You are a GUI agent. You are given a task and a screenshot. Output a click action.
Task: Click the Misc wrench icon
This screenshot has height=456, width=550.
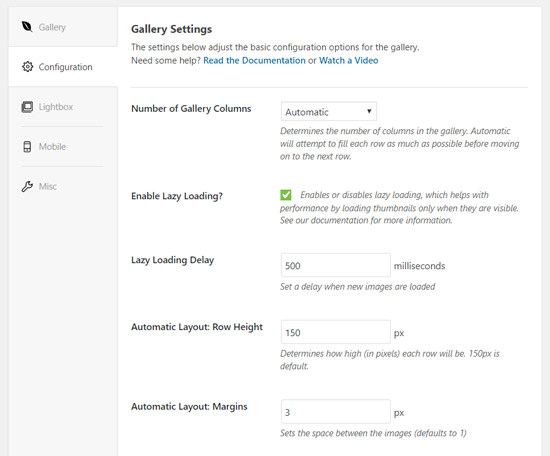click(27, 186)
